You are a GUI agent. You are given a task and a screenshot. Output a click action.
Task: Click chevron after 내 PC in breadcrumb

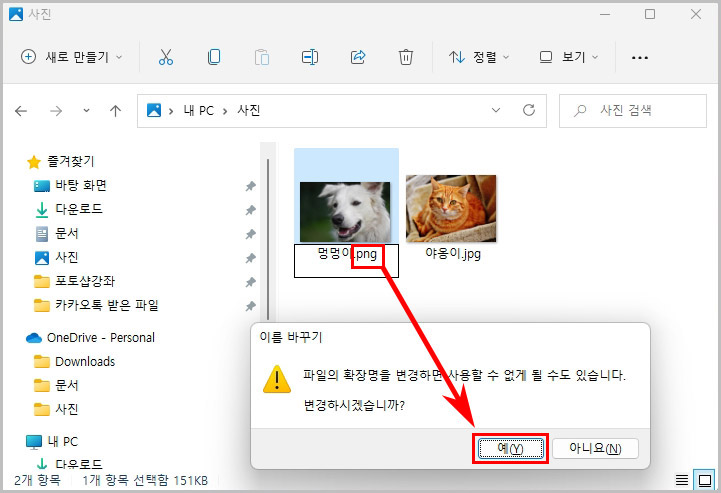[x=225, y=111]
